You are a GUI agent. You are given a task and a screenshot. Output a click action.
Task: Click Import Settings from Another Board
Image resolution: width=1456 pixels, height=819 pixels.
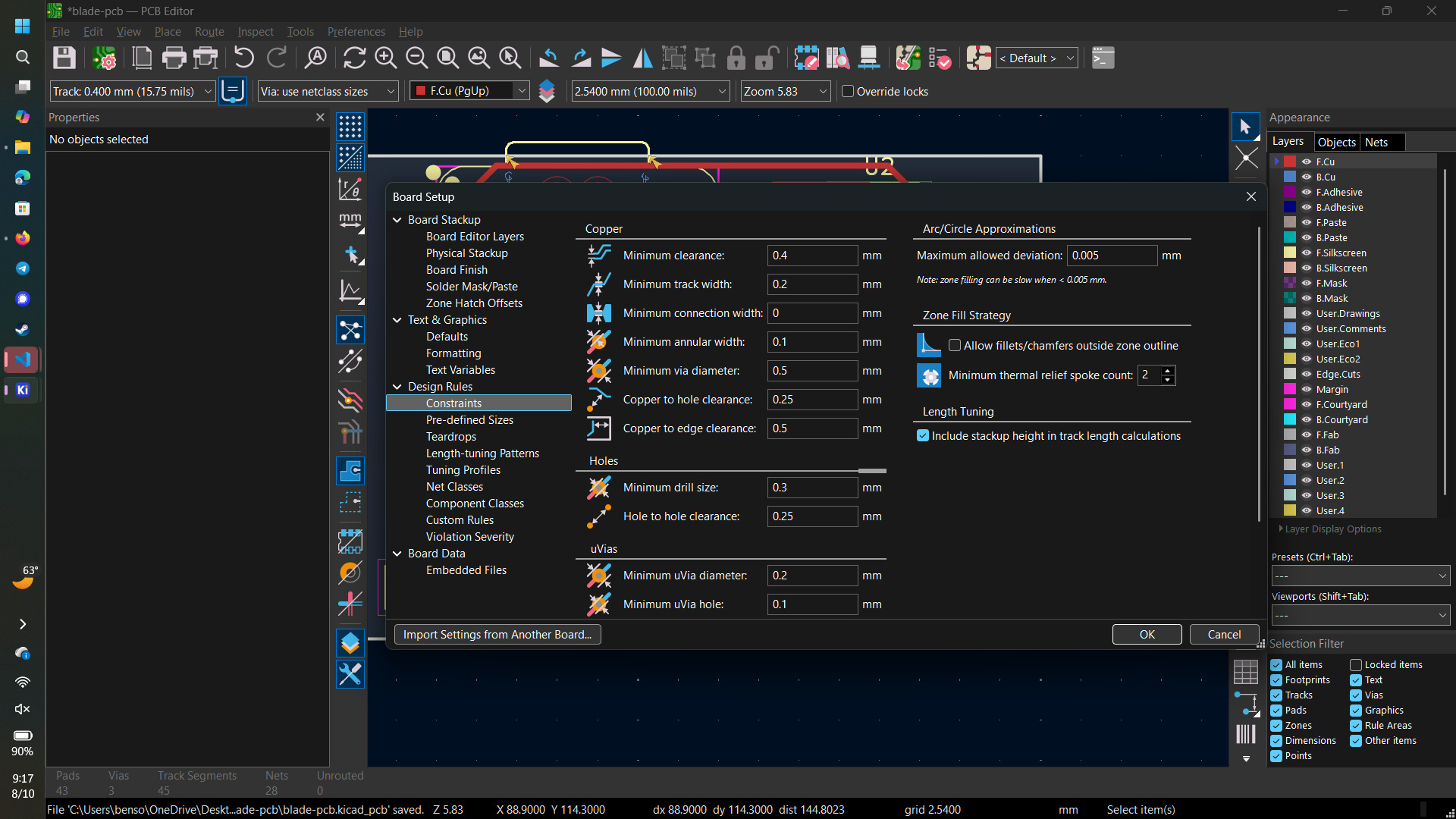tap(497, 635)
